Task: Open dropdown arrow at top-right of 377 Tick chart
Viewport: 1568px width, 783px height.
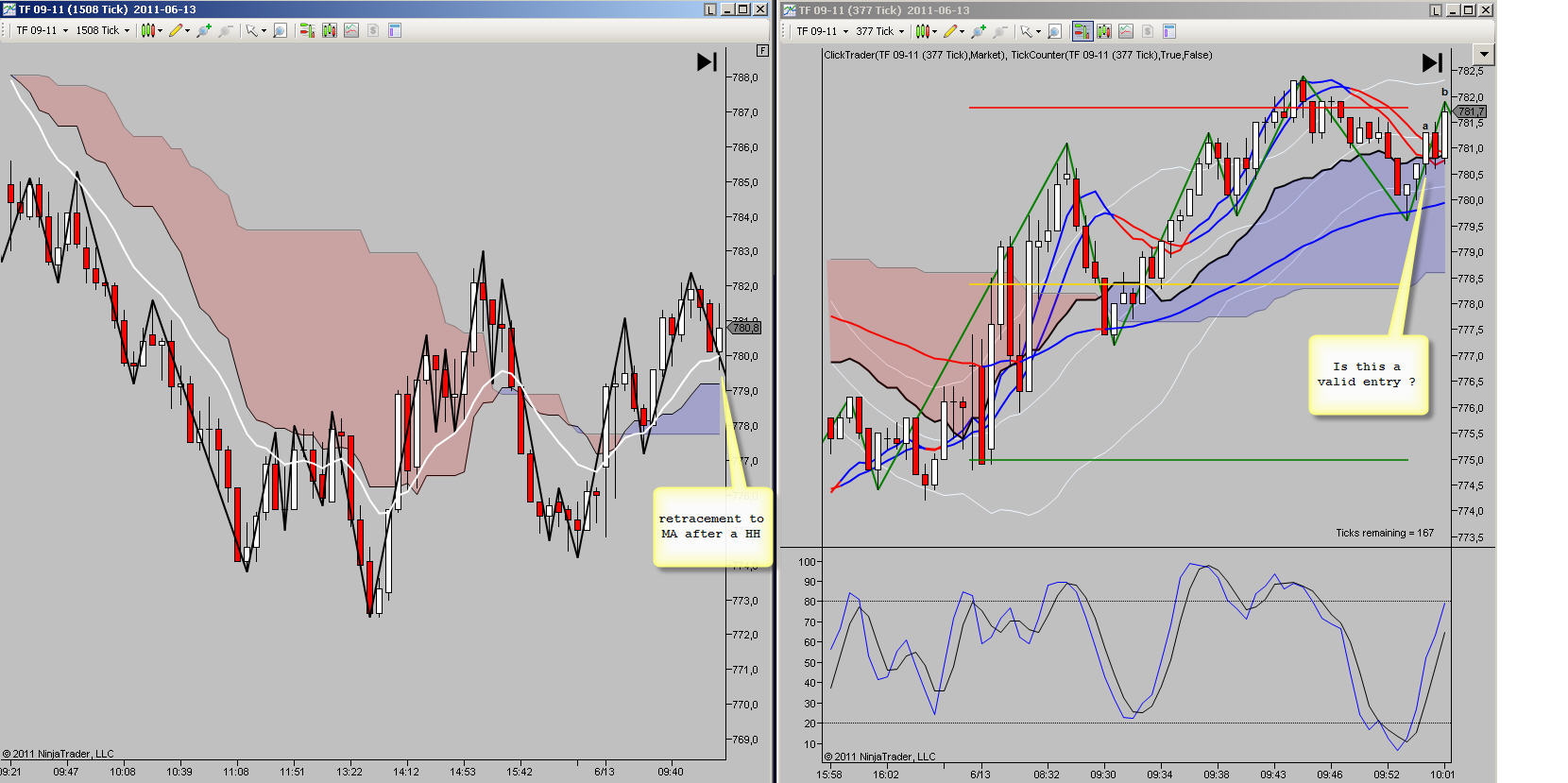Action: [x=1484, y=55]
